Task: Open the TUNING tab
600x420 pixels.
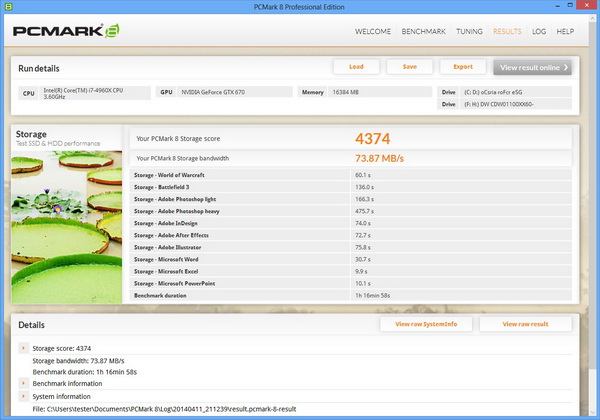Action: (469, 31)
